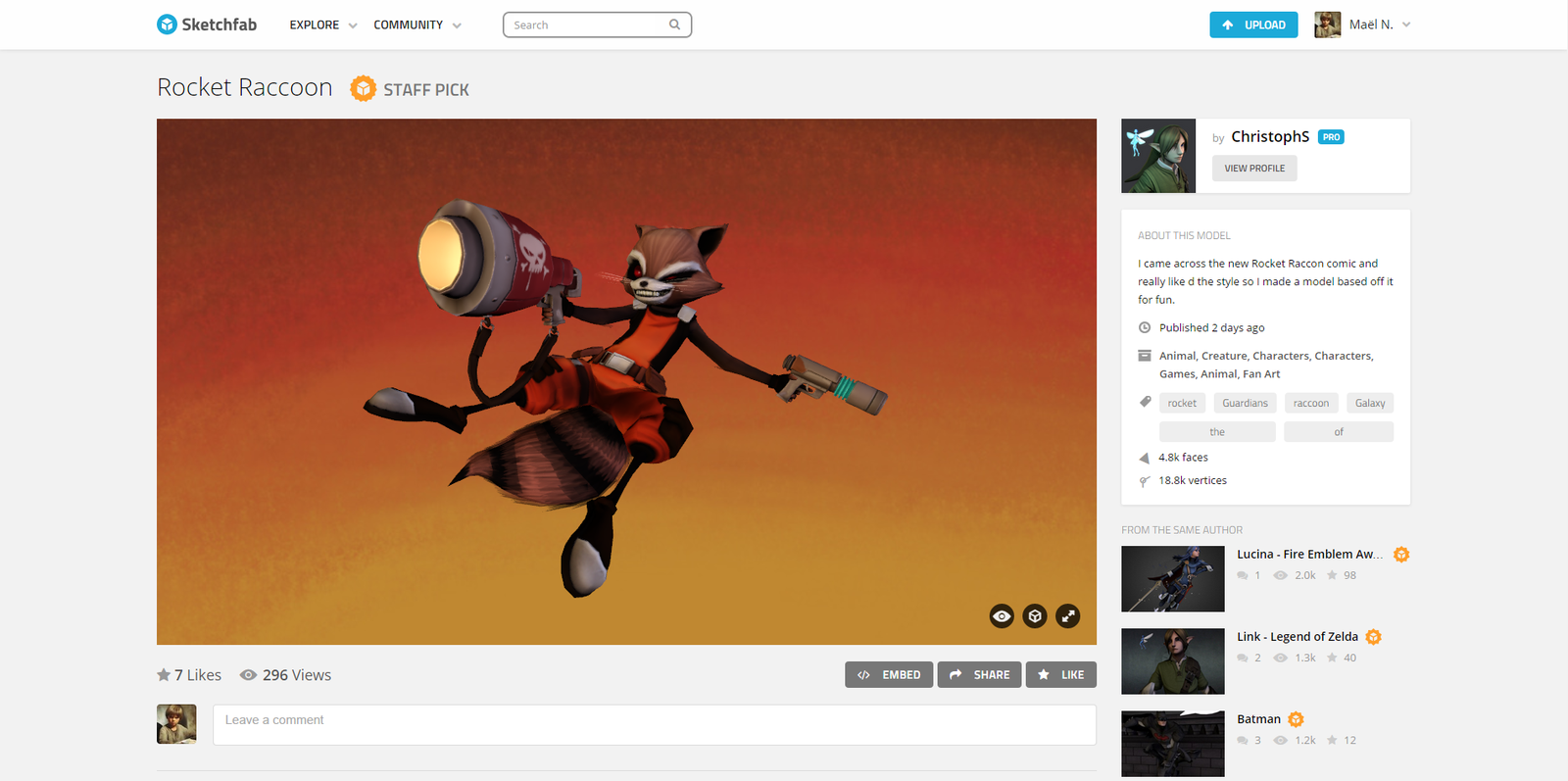Screen dimensions: 1568x781
Task: Enter fullscreen with the expand arrows icon
Action: click(x=1068, y=615)
